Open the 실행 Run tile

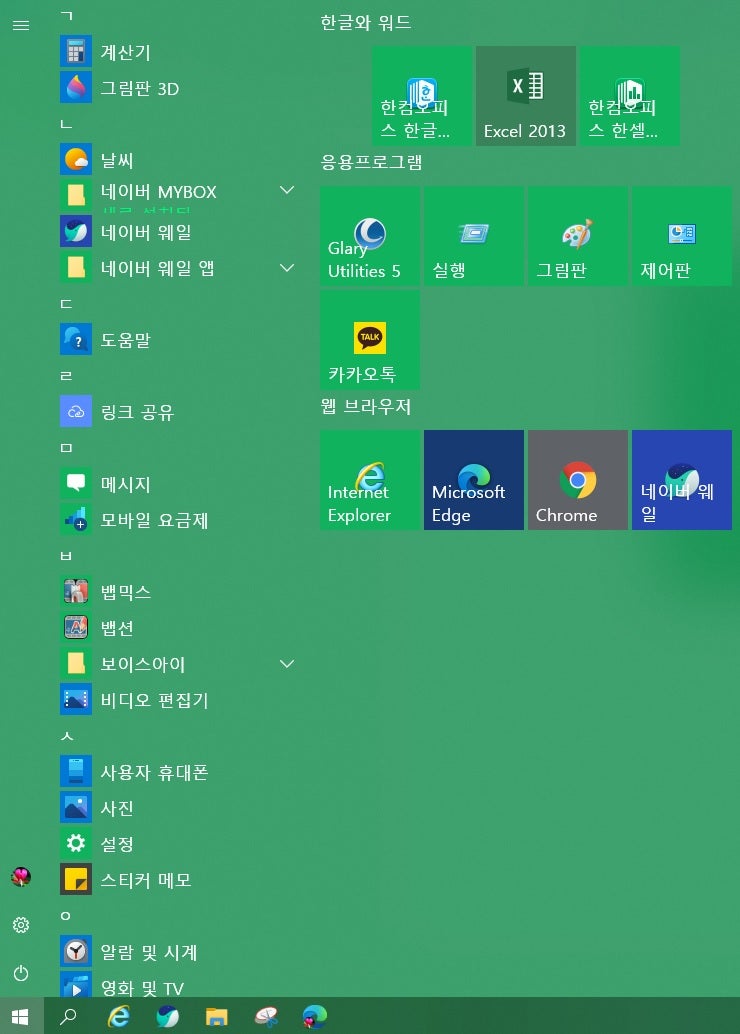[474, 236]
